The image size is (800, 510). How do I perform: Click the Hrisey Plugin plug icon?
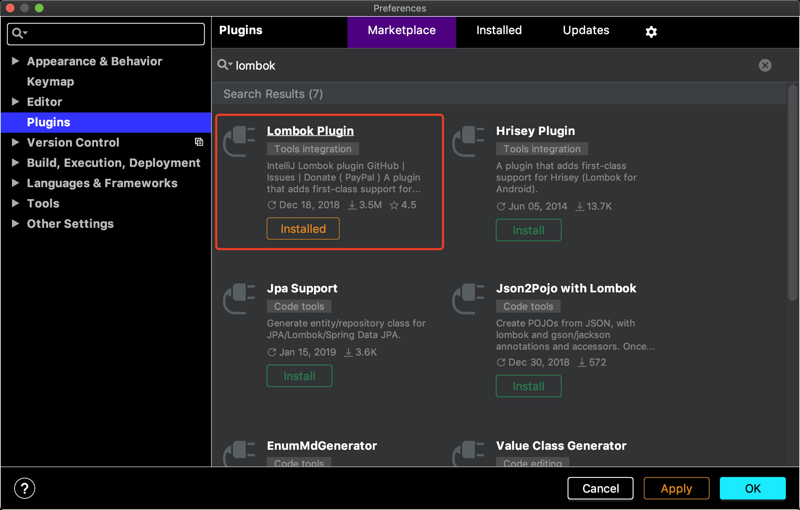[469, 141]
